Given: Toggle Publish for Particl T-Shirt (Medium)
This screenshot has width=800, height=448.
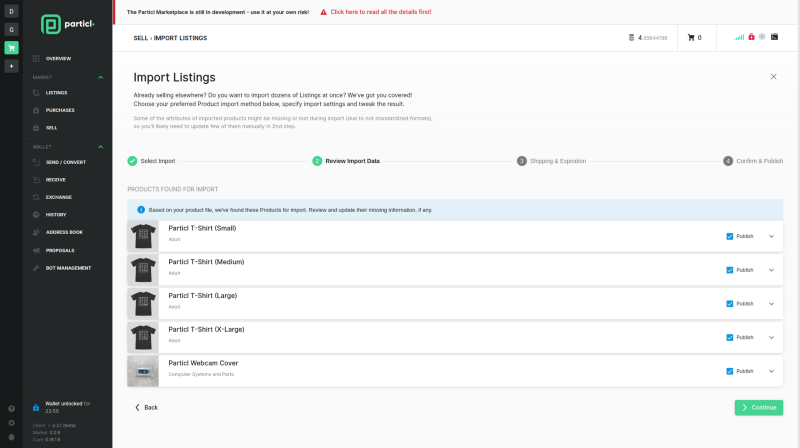Looking at the screenshot, I should tap(730, 270).
